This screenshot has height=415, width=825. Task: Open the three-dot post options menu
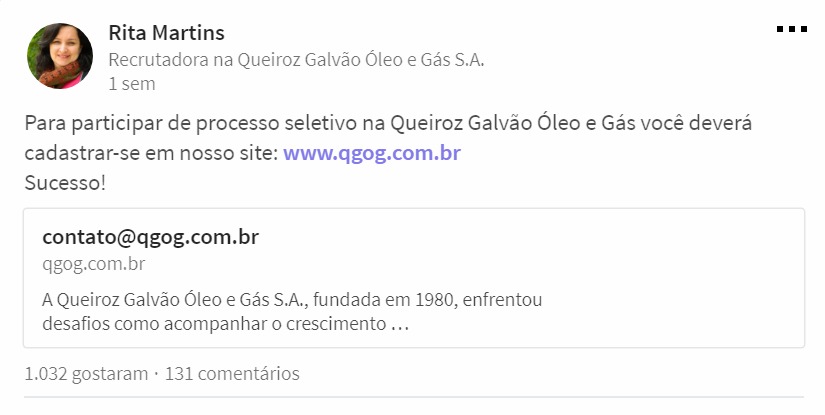click(791, 30)
